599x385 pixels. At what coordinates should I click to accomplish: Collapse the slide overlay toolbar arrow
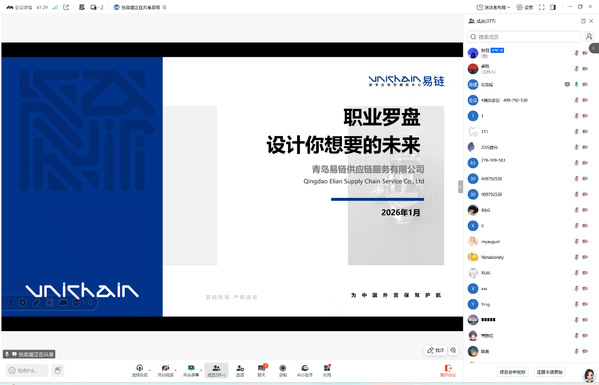(x=90, y=302)
